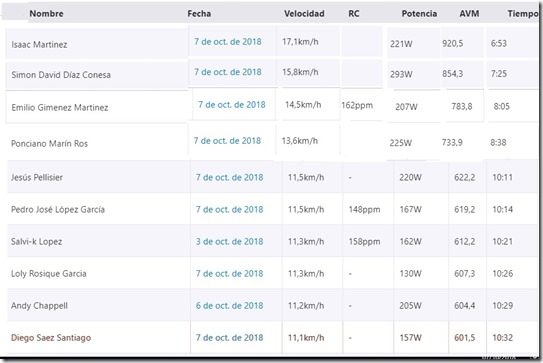
Task: Click the Fecha column header
Action: pyautogui.click(x=199, y=14)
